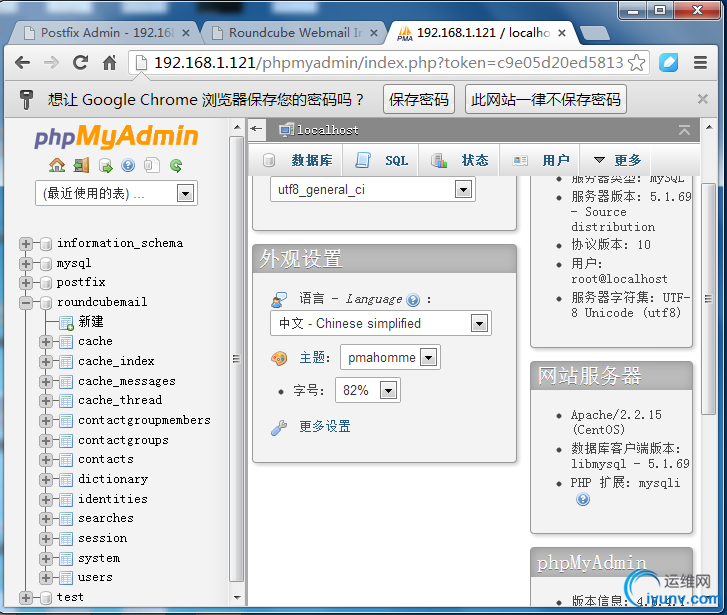The width and height of the screenshot is (727, 615).
Task: Expand the mysql database node
Action: tap(26, 263)
